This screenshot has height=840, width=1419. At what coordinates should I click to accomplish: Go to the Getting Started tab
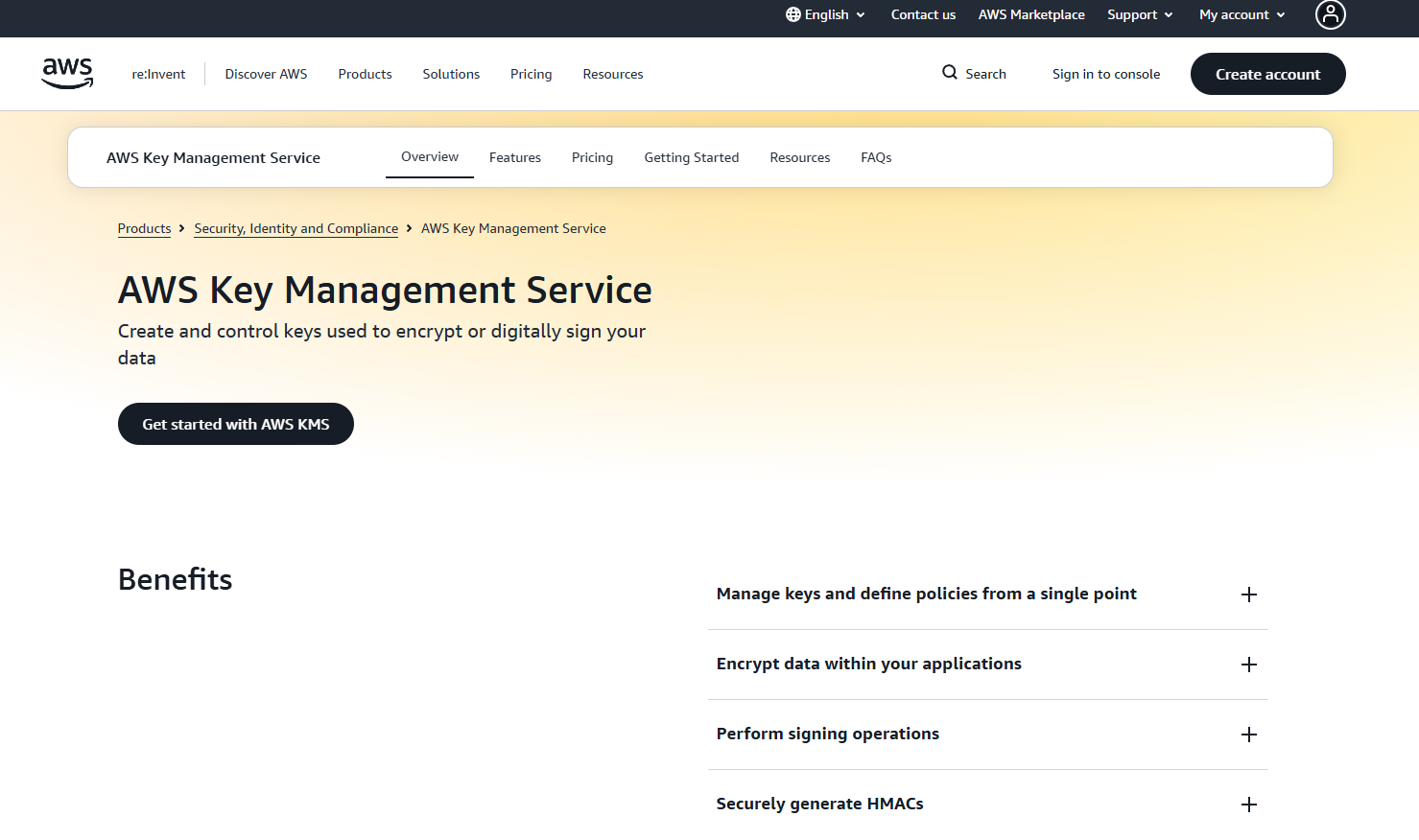[692, 157]
